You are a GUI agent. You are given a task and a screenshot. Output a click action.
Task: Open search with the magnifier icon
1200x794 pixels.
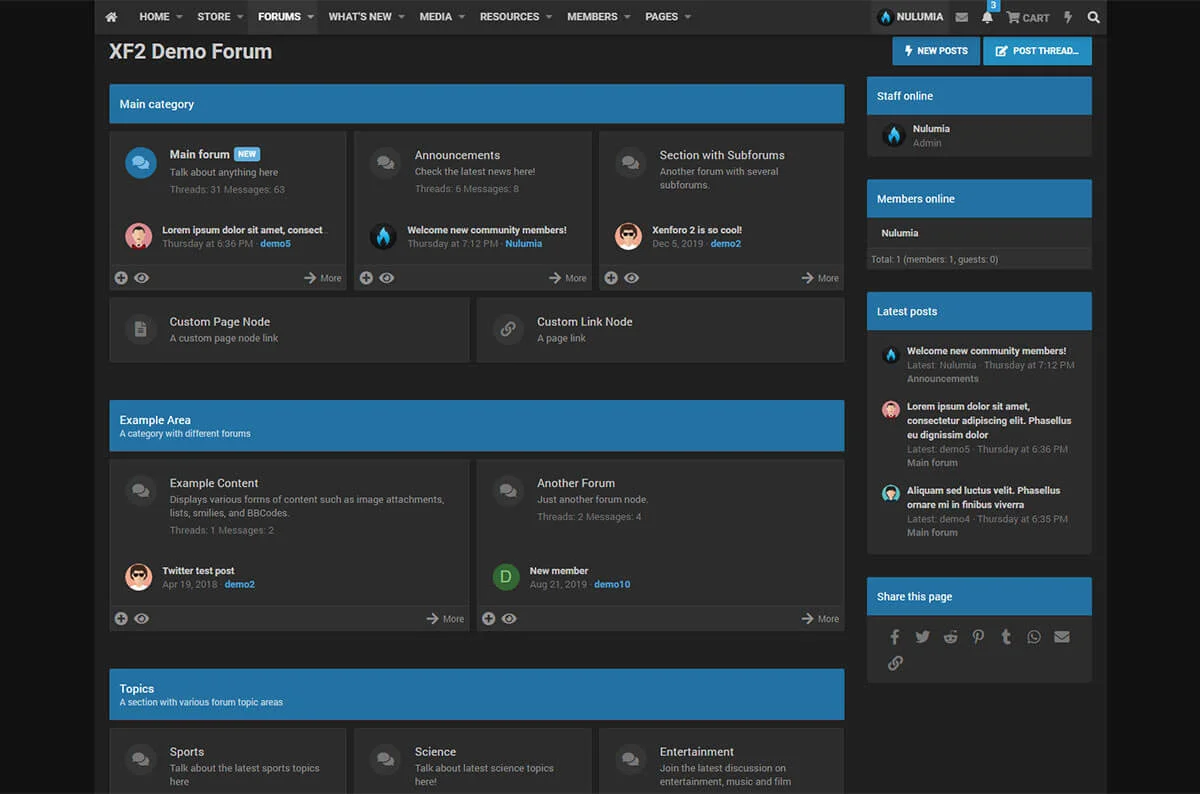1093,17
